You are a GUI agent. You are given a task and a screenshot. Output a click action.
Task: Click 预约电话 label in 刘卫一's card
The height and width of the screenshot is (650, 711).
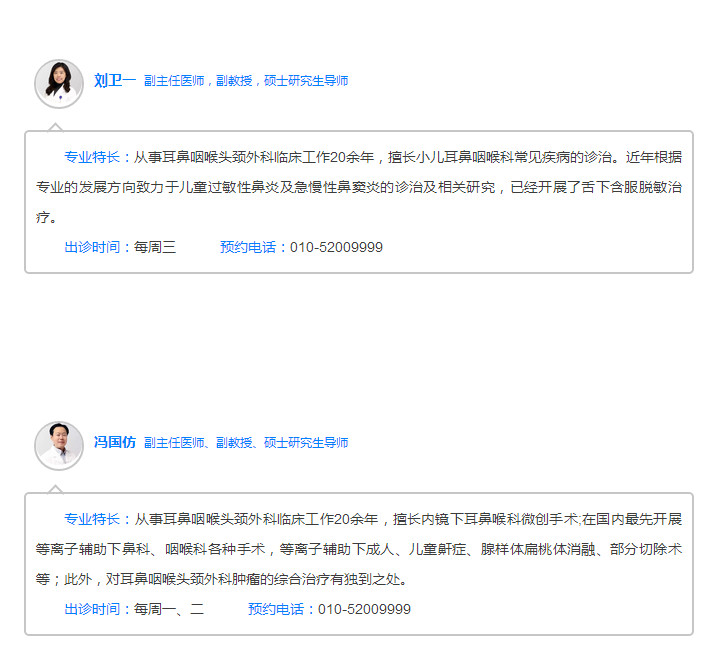pos(248,247)
